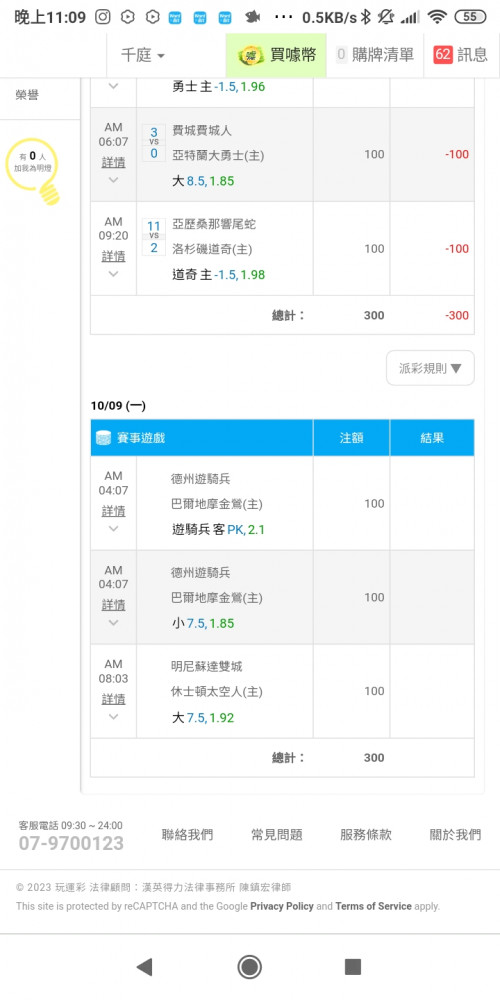Open 關於我們 footer link
Screen dimensions: 500x1000
[x=455, y=835]
